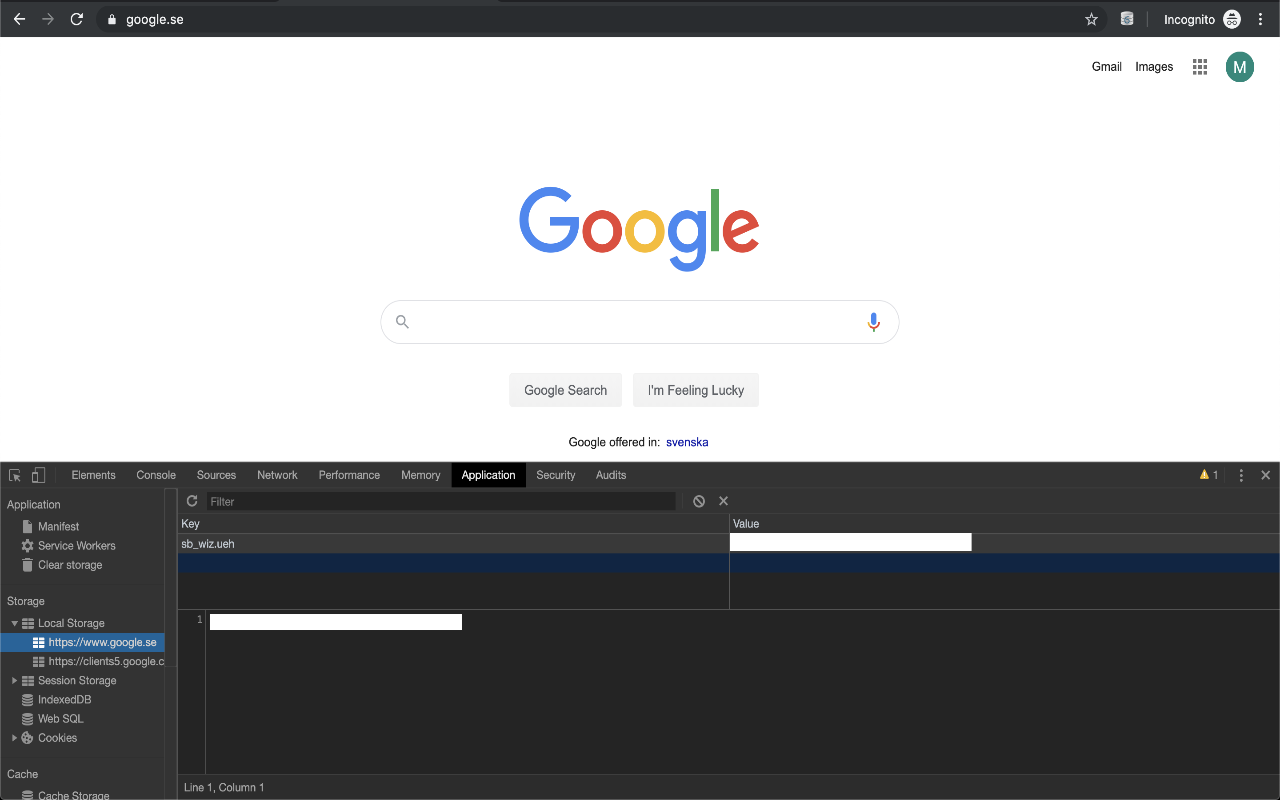Click the magnifier icon in search box
This screenshot has height=800, width=1280.
(402, 322)
